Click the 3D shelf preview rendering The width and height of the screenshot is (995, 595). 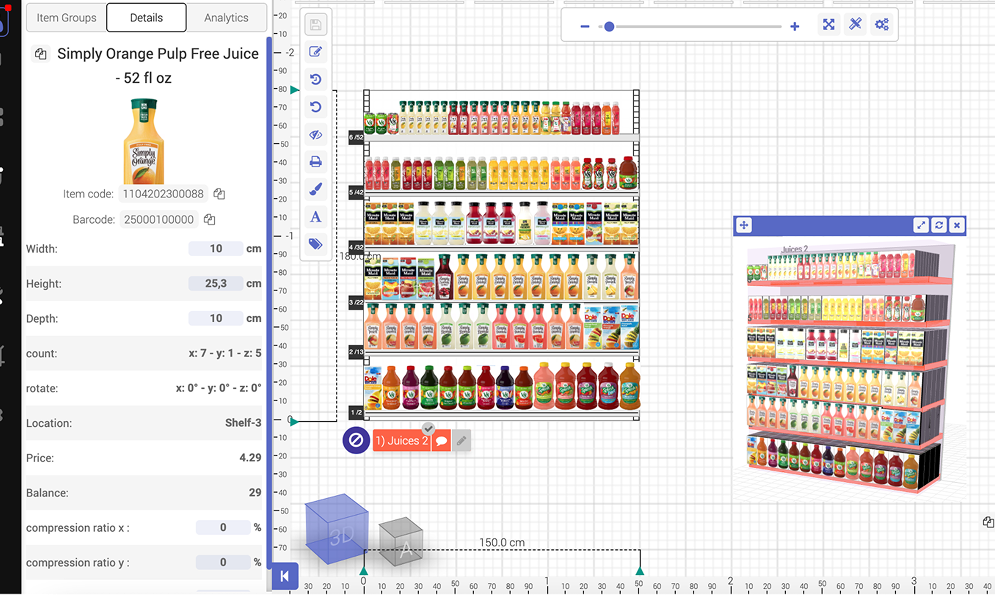[x=849, y=368]
